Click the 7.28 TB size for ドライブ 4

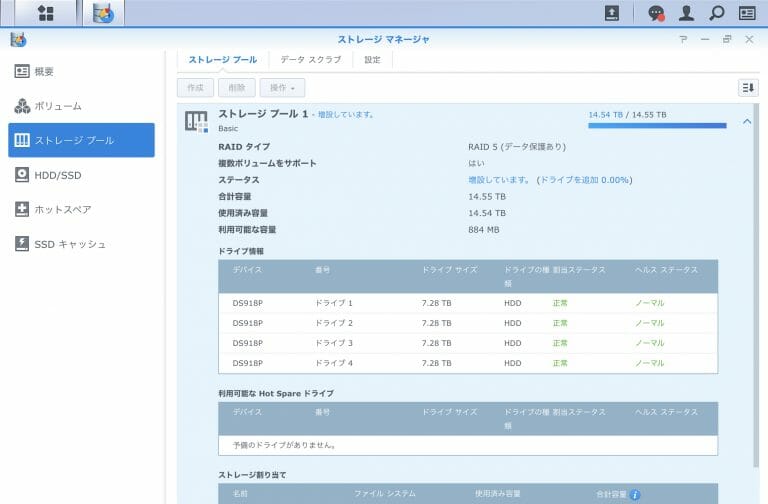tap(436, 363)
